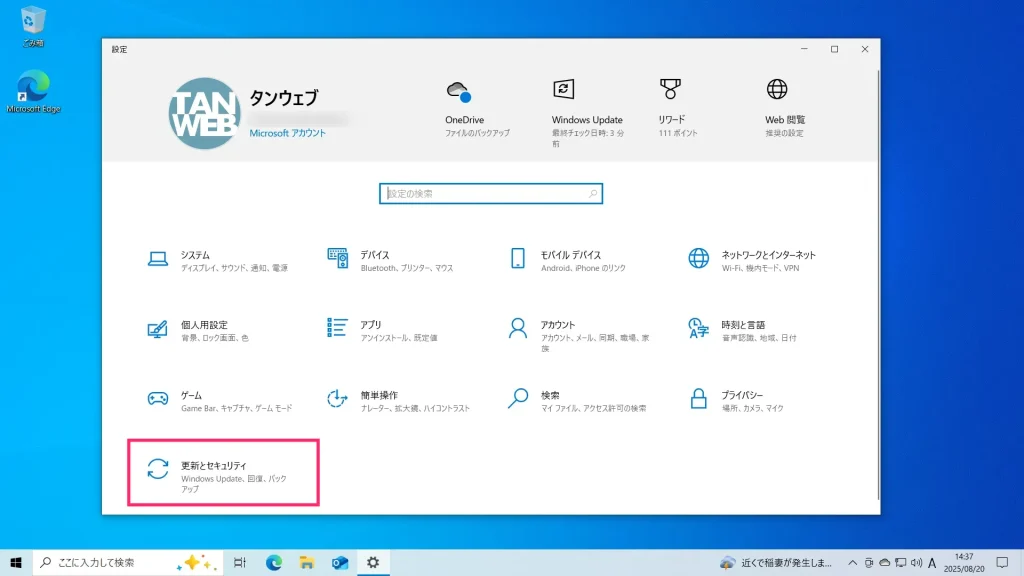Open the モバイル デバイス settings category

pos(567,261)
